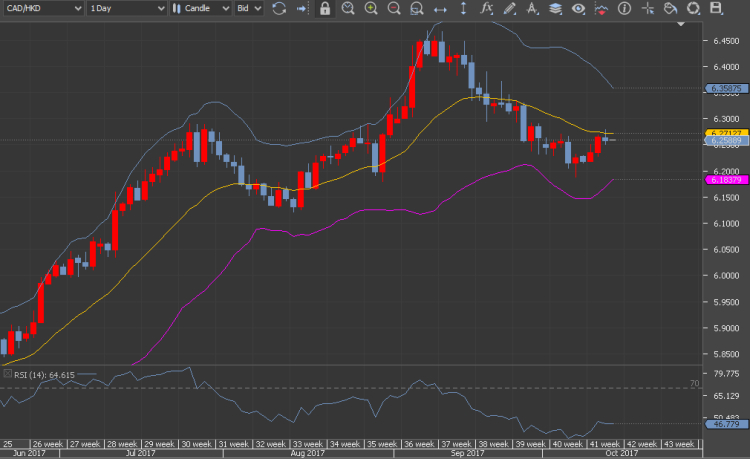Click the vertical stretch arrows icon
The width and height of the screenshot is (750, 459).
[x=462, y=9]
